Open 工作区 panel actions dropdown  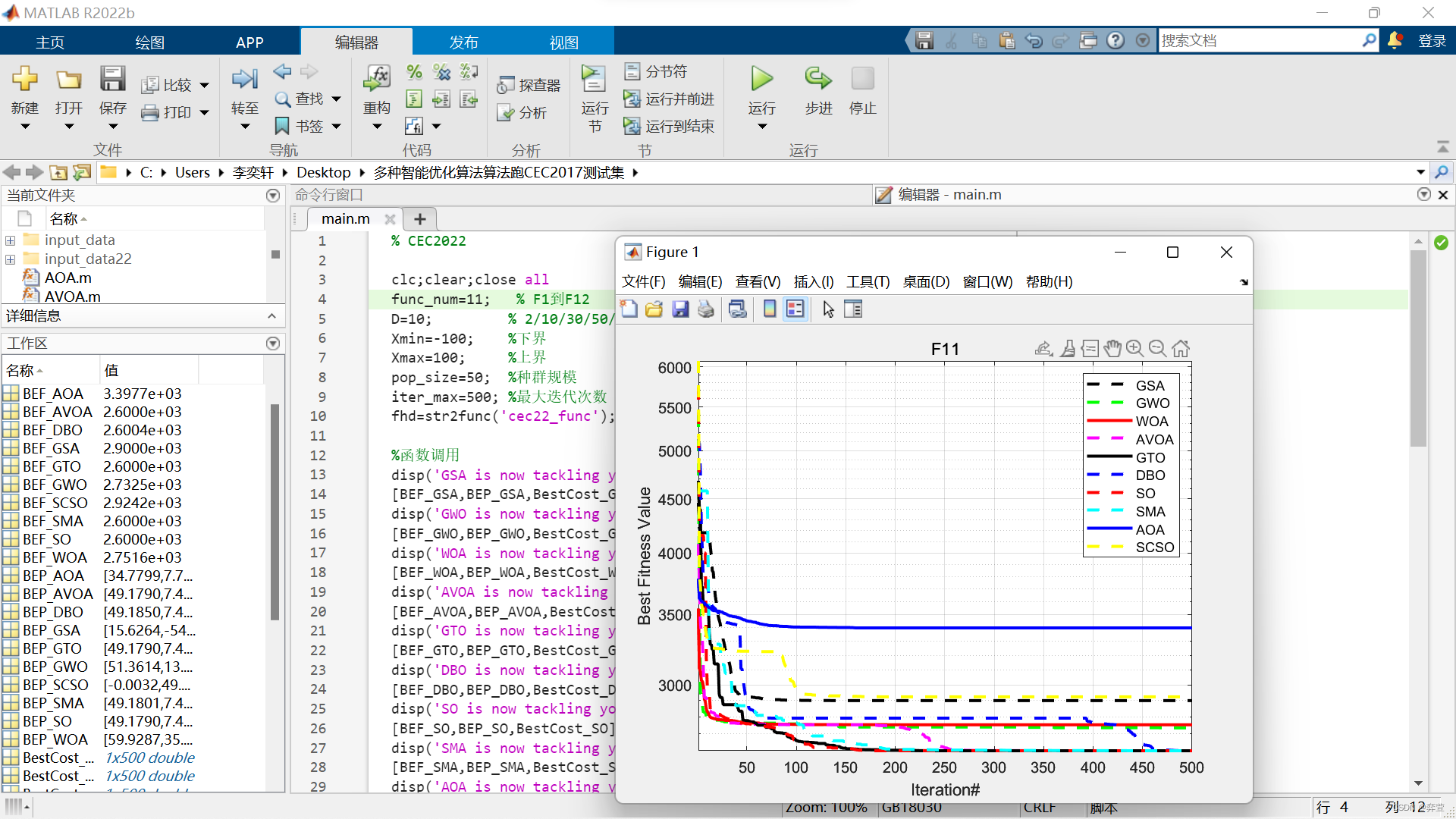pyautogui.click(x=273, y=344)
